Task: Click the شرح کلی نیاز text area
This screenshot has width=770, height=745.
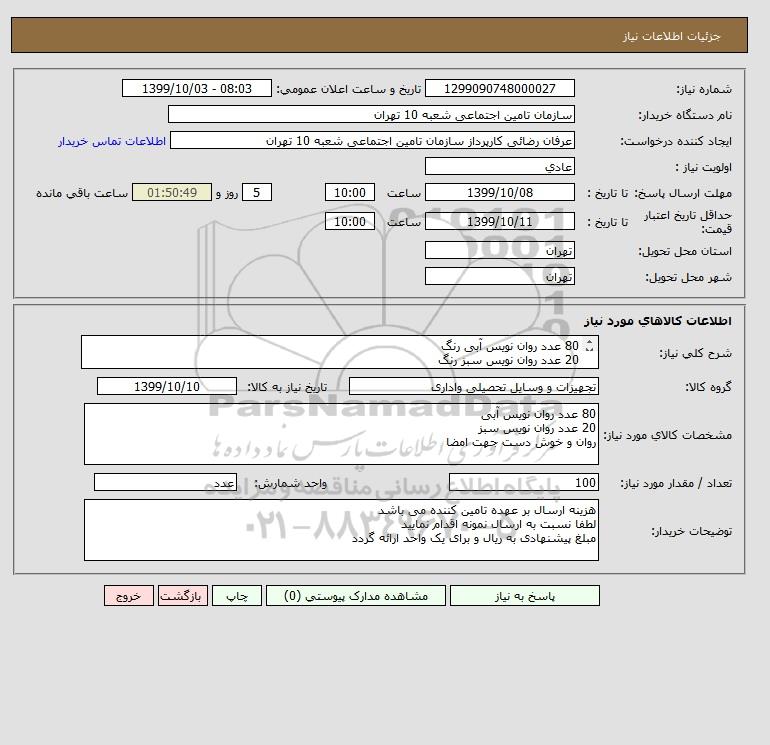Action: (340, 352)
